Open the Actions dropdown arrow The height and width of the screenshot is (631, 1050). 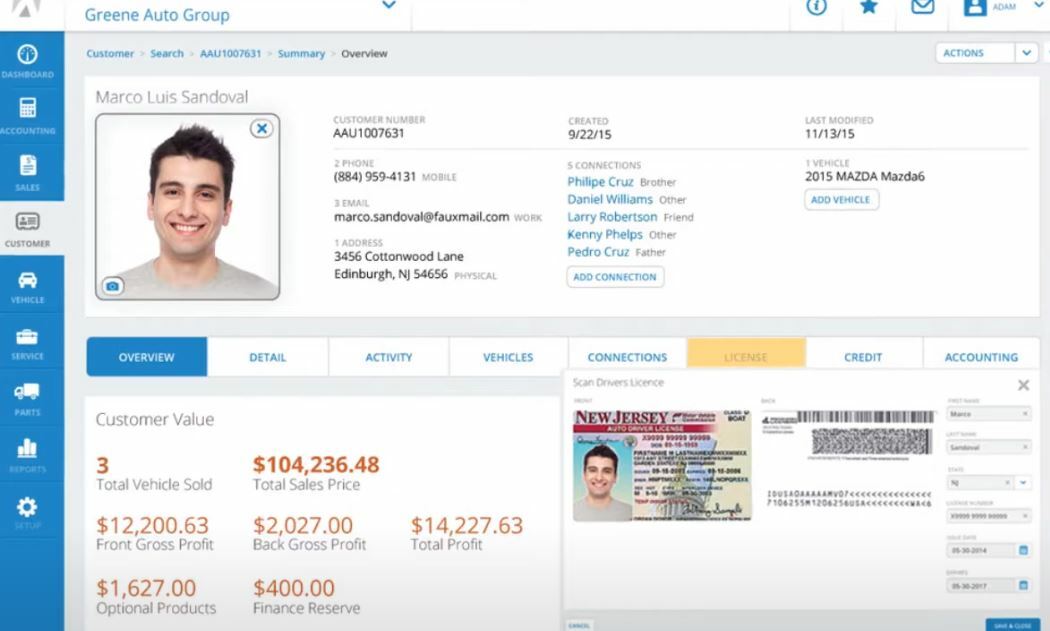pos(1026,52)
